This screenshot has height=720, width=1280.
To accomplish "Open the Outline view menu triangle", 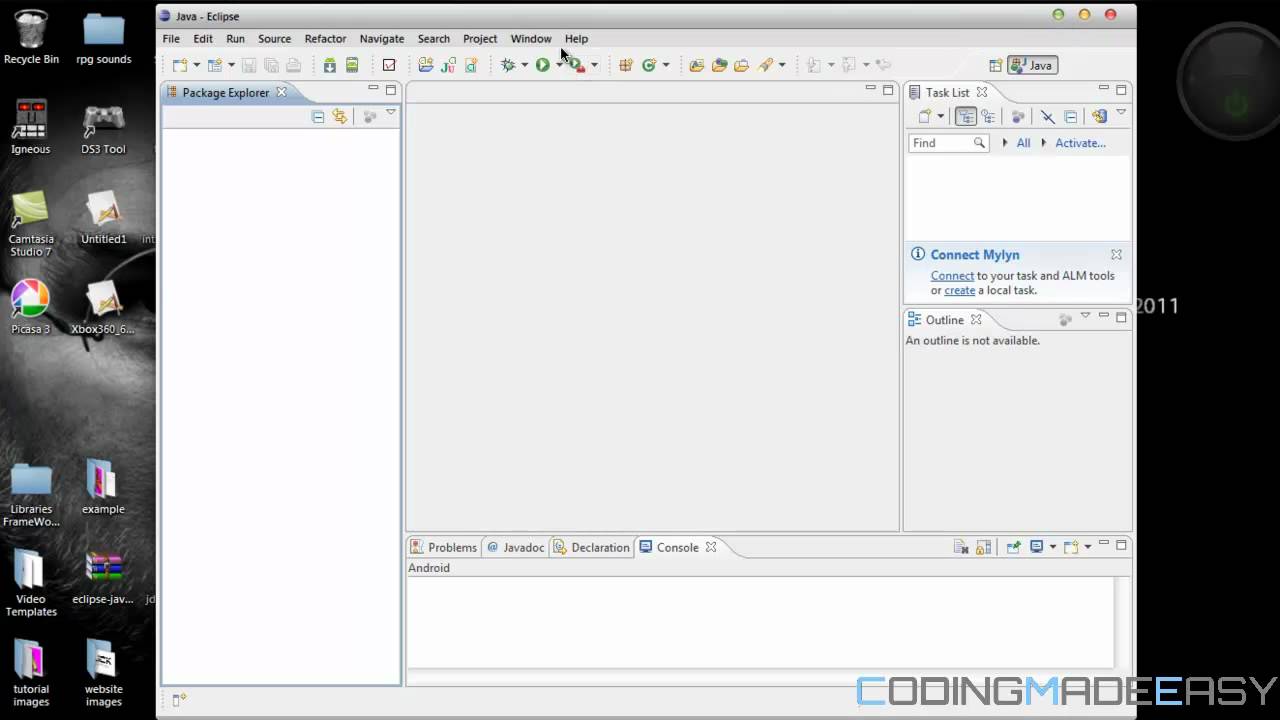I will (1085, 316).
